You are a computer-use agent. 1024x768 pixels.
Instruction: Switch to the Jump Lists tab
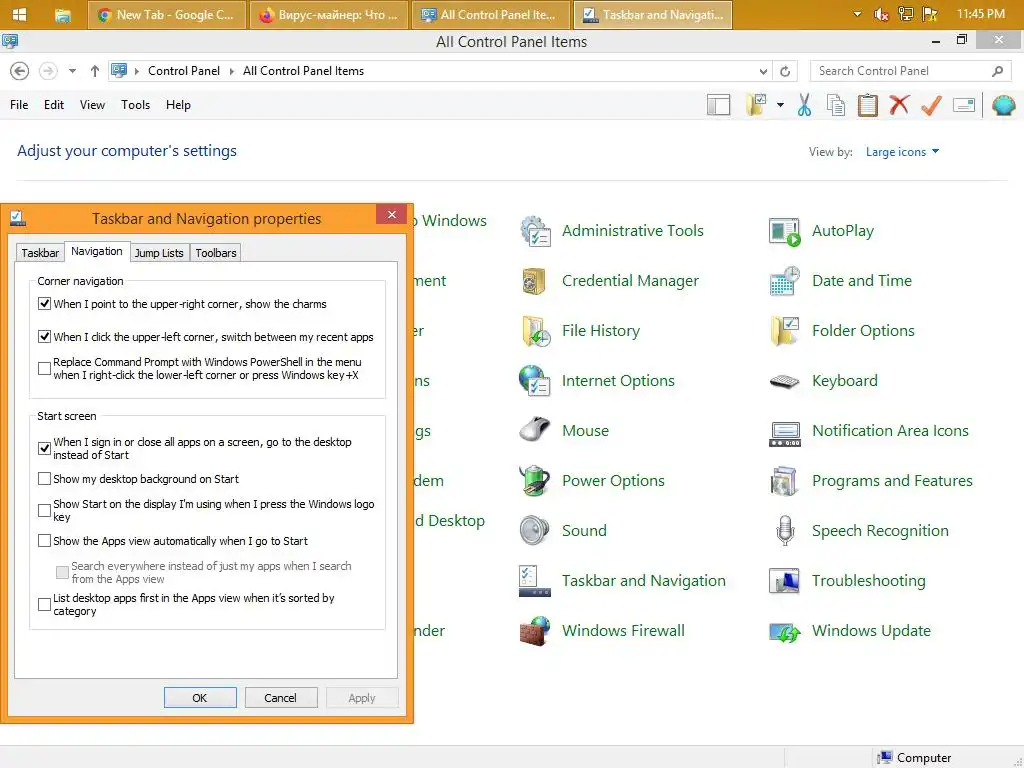click(159, 253)
